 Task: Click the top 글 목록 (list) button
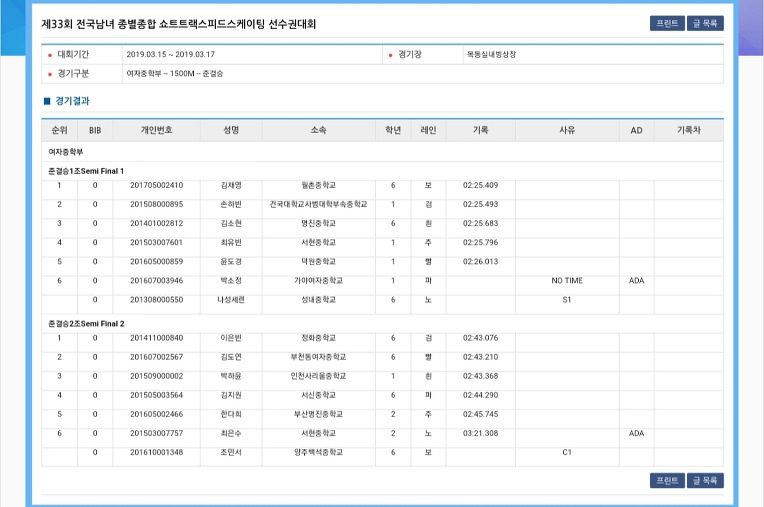tap(705, 23)
